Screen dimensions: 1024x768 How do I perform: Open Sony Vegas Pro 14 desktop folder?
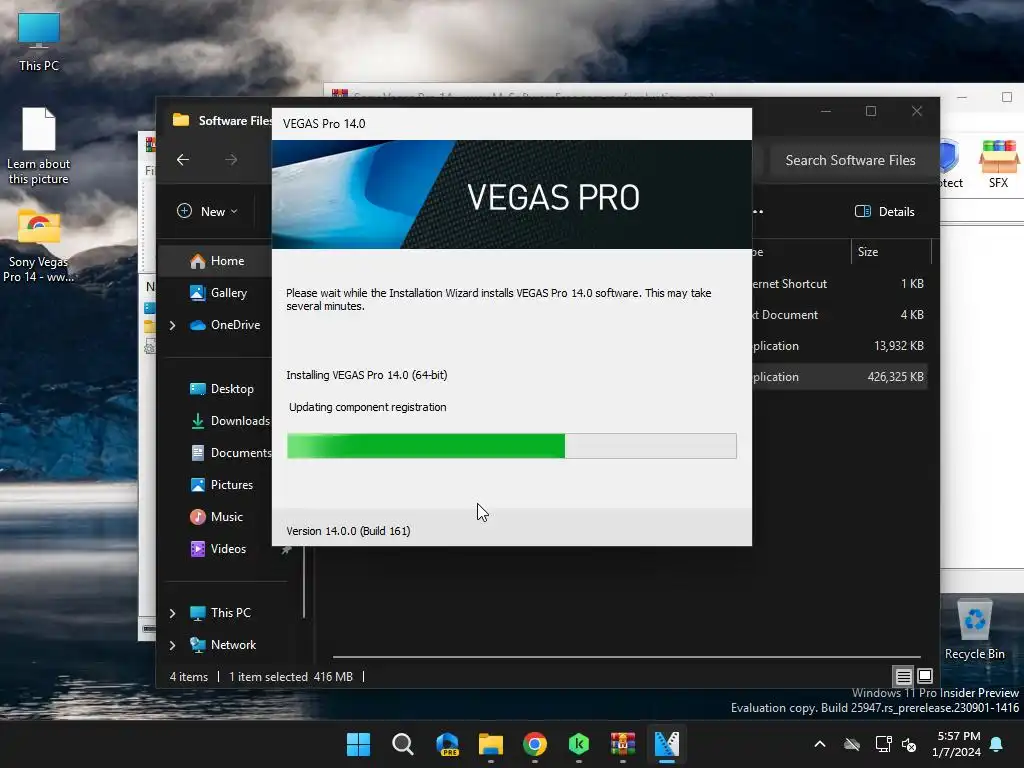click(x=39, y=246)
